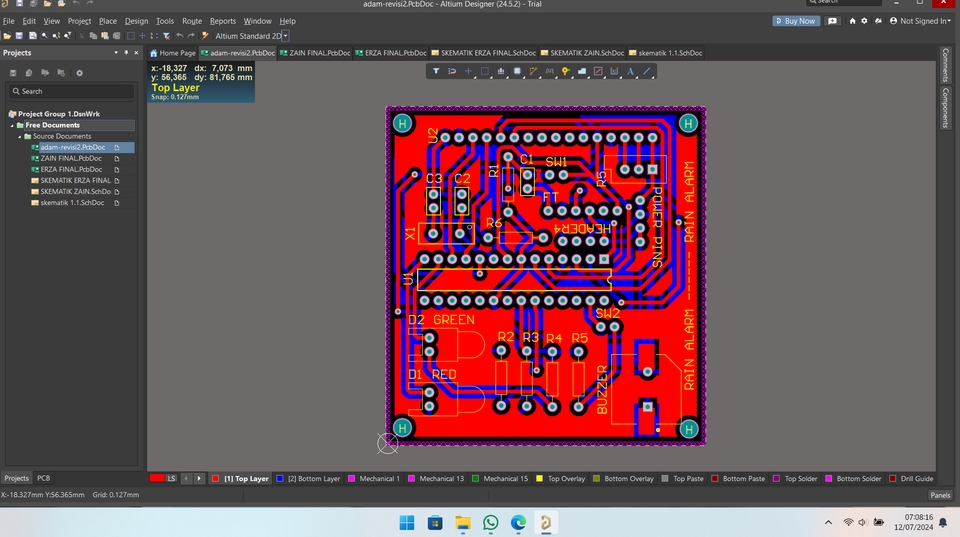Open the home icon at top right
Viewport: 960px width, 537px height.
pos(852,21)
